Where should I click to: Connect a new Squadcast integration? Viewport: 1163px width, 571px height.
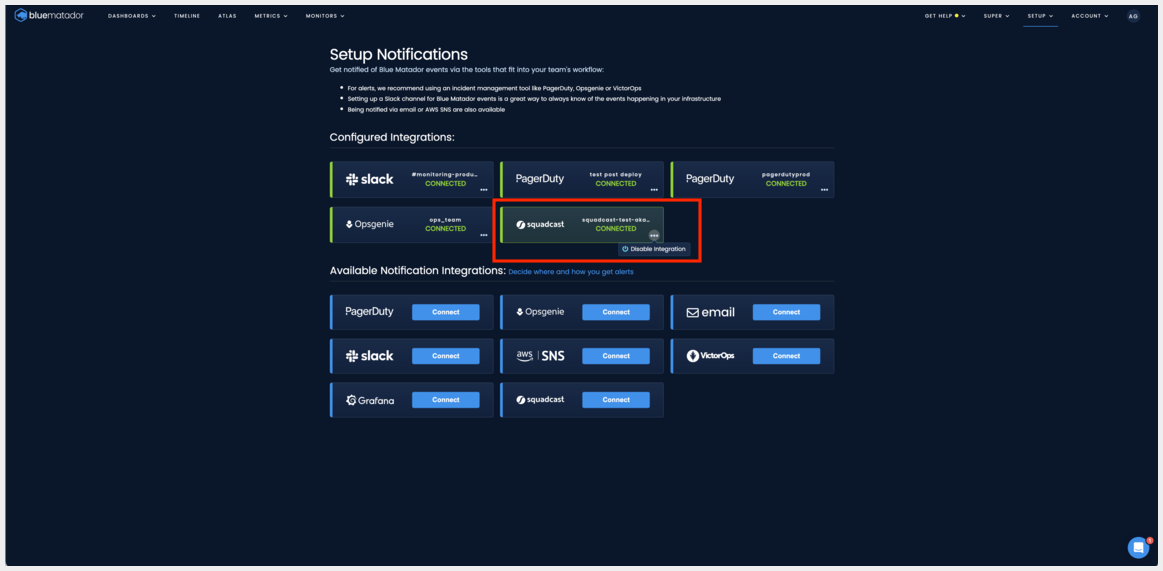(x=616, y=400)
